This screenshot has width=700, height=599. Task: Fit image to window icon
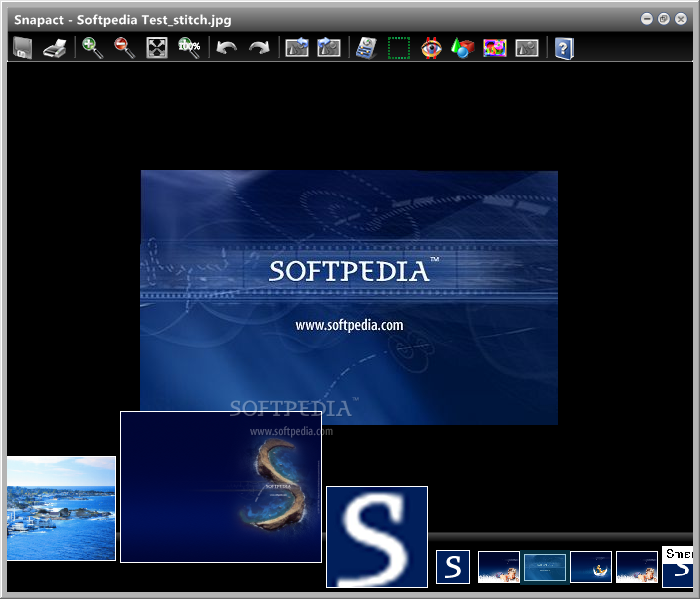click(157, 48)
